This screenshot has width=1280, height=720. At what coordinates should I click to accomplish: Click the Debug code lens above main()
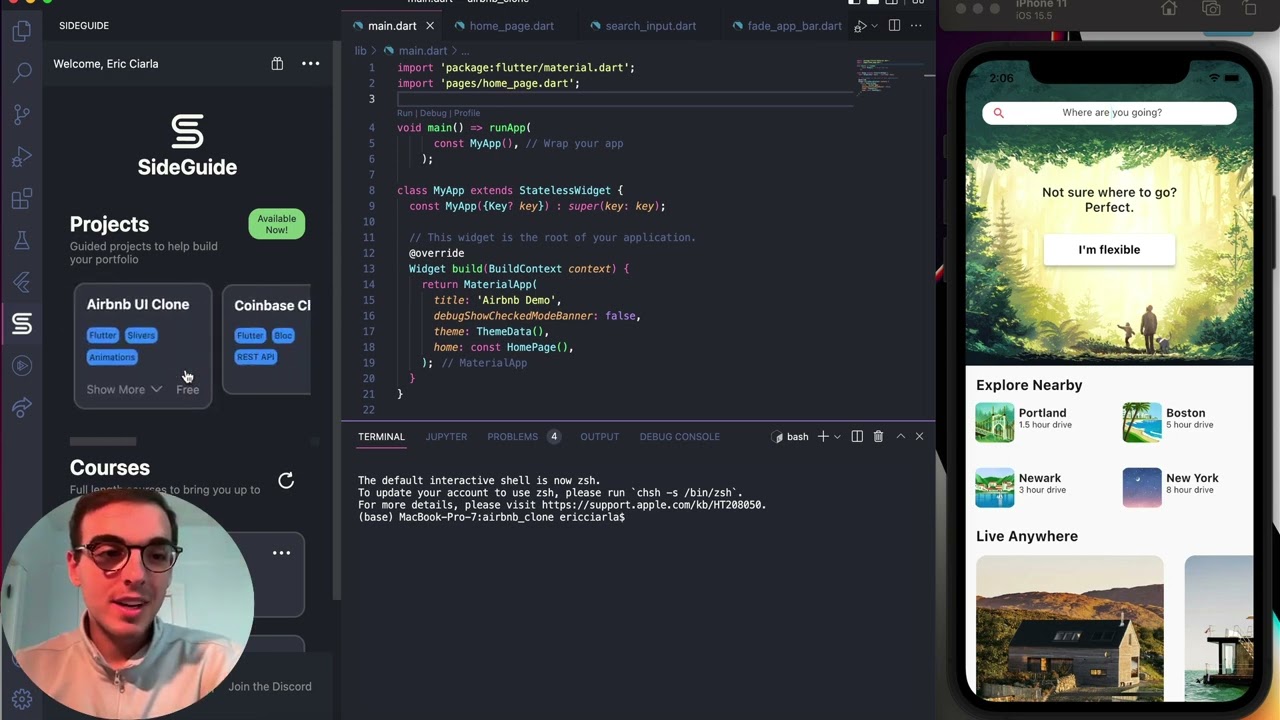click(x=433, y=113)
